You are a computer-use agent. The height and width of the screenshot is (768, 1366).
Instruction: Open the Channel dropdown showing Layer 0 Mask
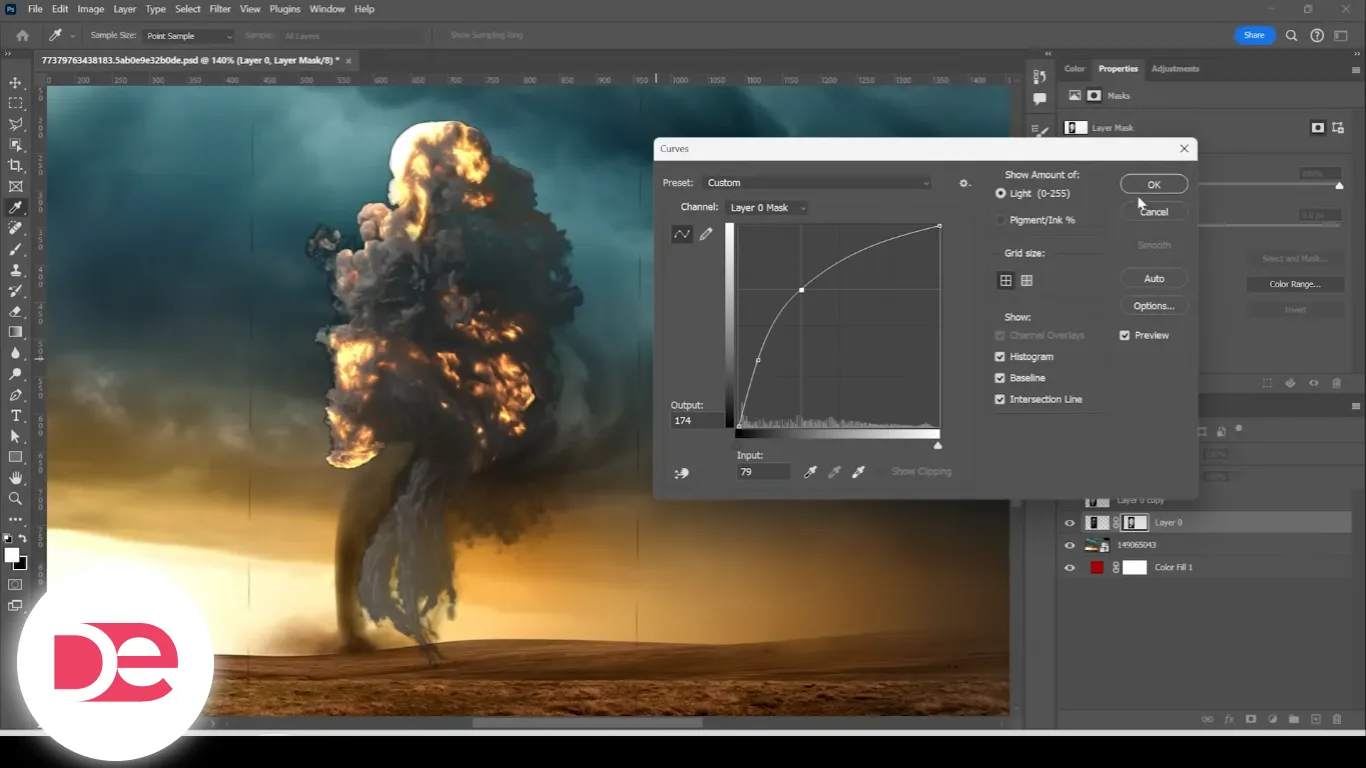pyautogui.click(x=768, y=208)
